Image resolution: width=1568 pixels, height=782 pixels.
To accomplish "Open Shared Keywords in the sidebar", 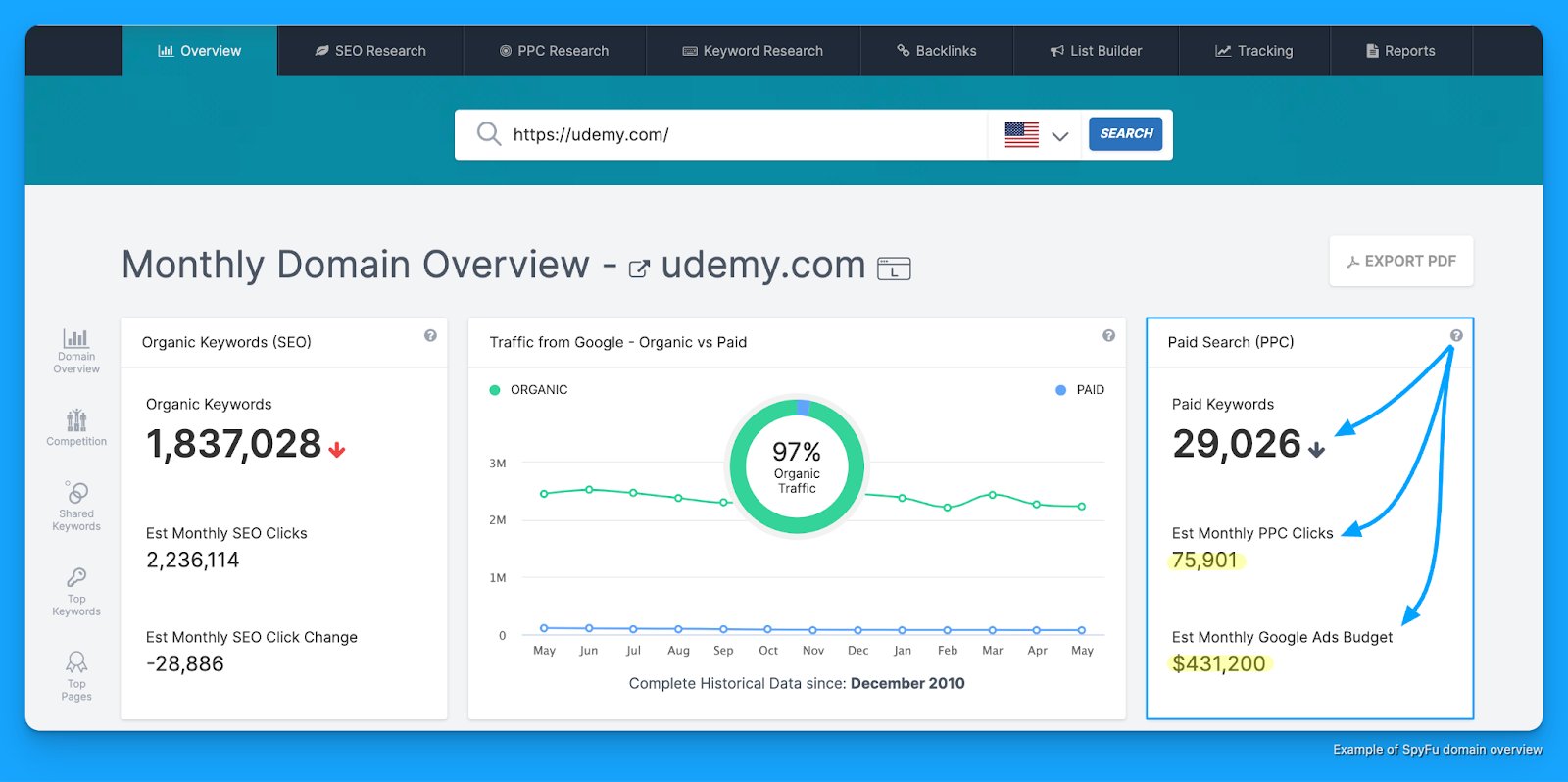I will [x=76, y=506].
